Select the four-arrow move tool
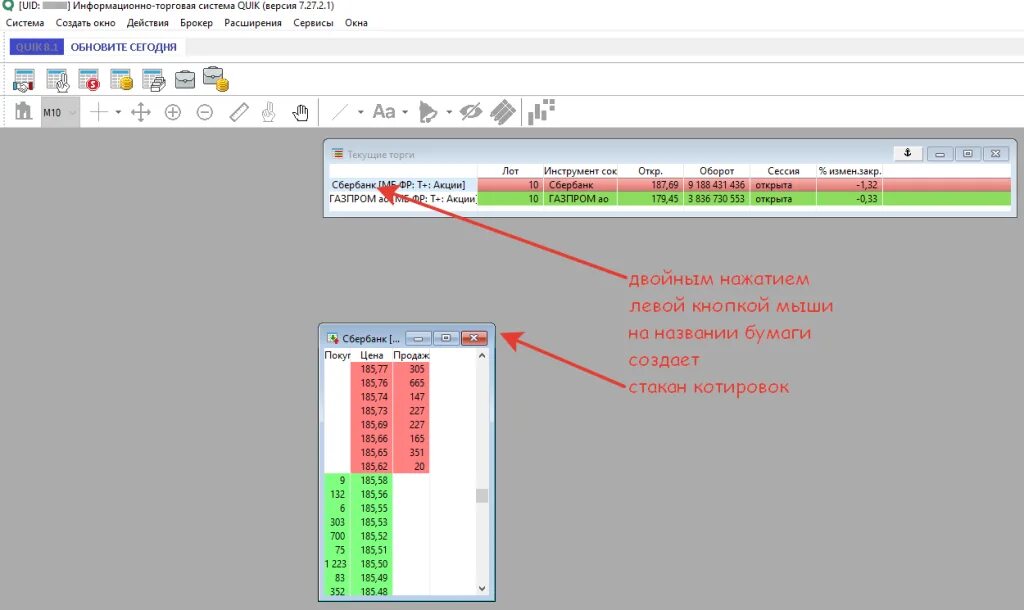Image resolution: width=1024 pixels, height=610 pixels. click(x=140, y=112)
